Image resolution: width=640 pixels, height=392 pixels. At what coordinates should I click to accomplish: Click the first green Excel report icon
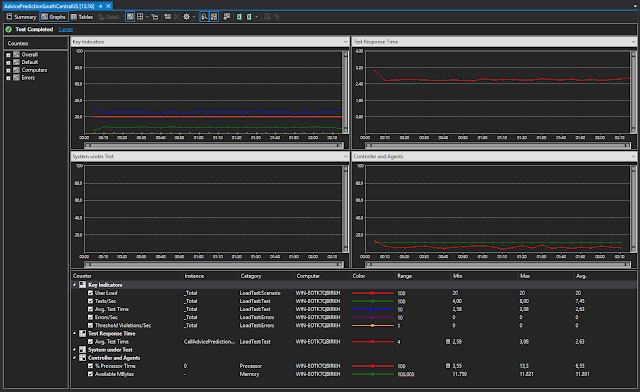(239, 17)
